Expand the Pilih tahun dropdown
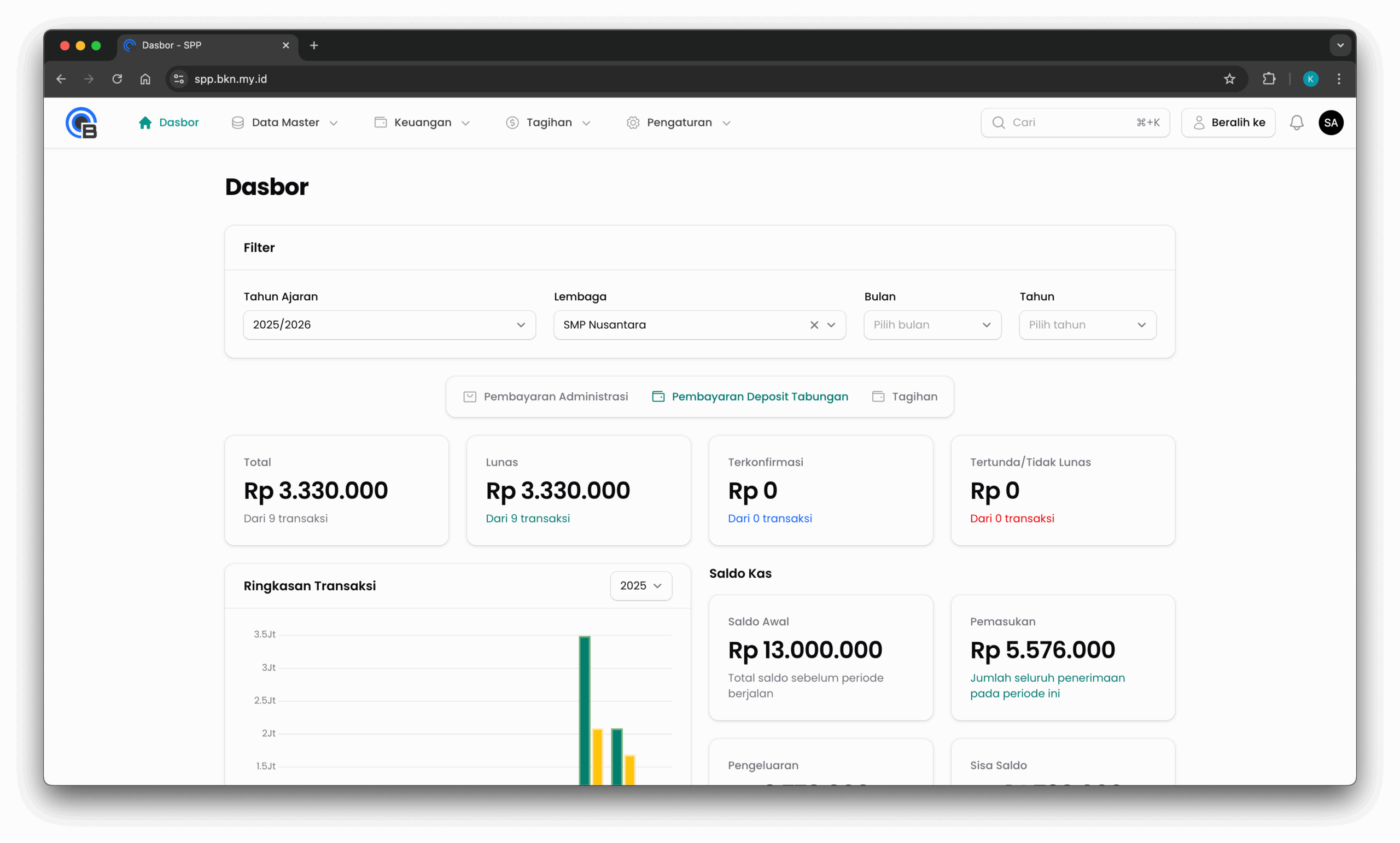 tap(1087, 325)
